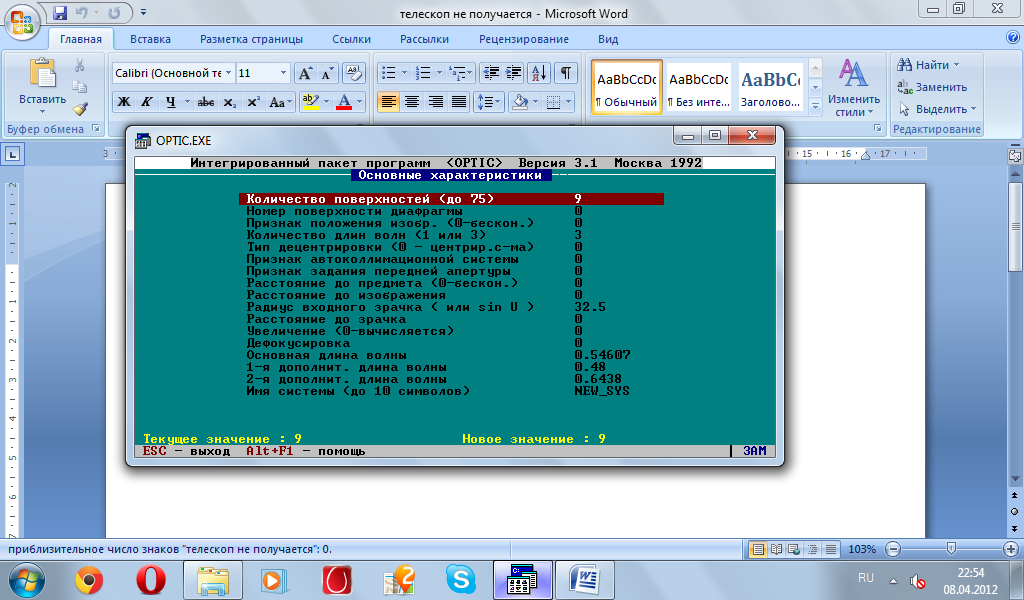Click the Multilevel list icon

point(458,73)
